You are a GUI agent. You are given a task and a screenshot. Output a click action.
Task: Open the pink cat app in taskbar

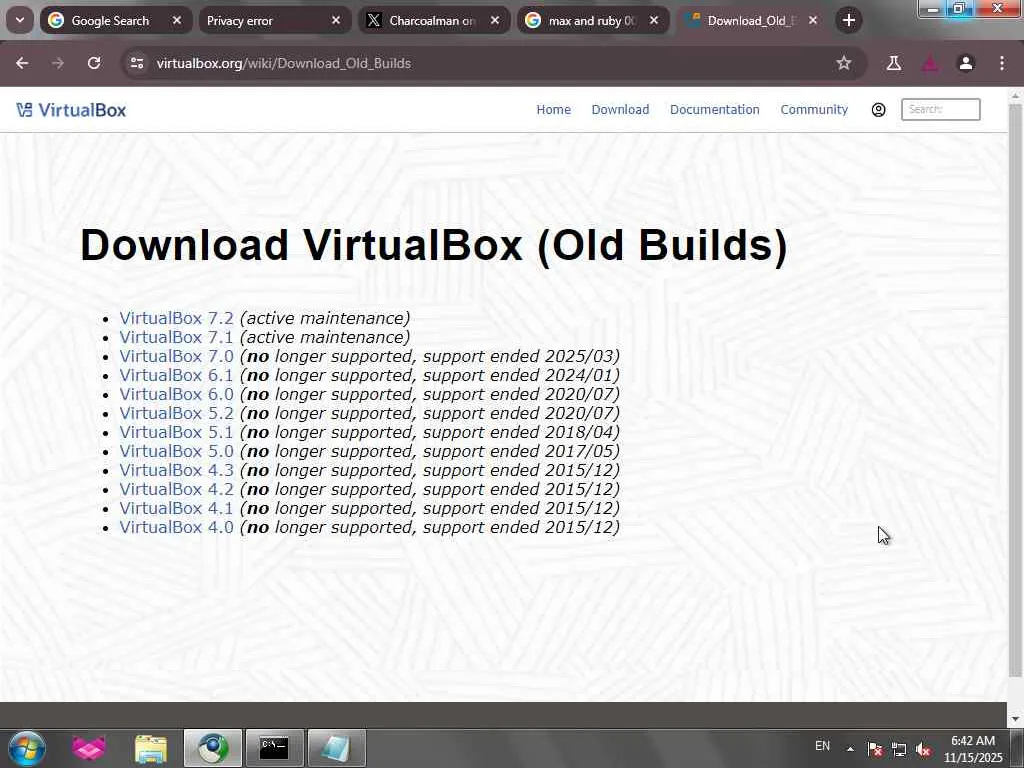click(x=89, y=748)
